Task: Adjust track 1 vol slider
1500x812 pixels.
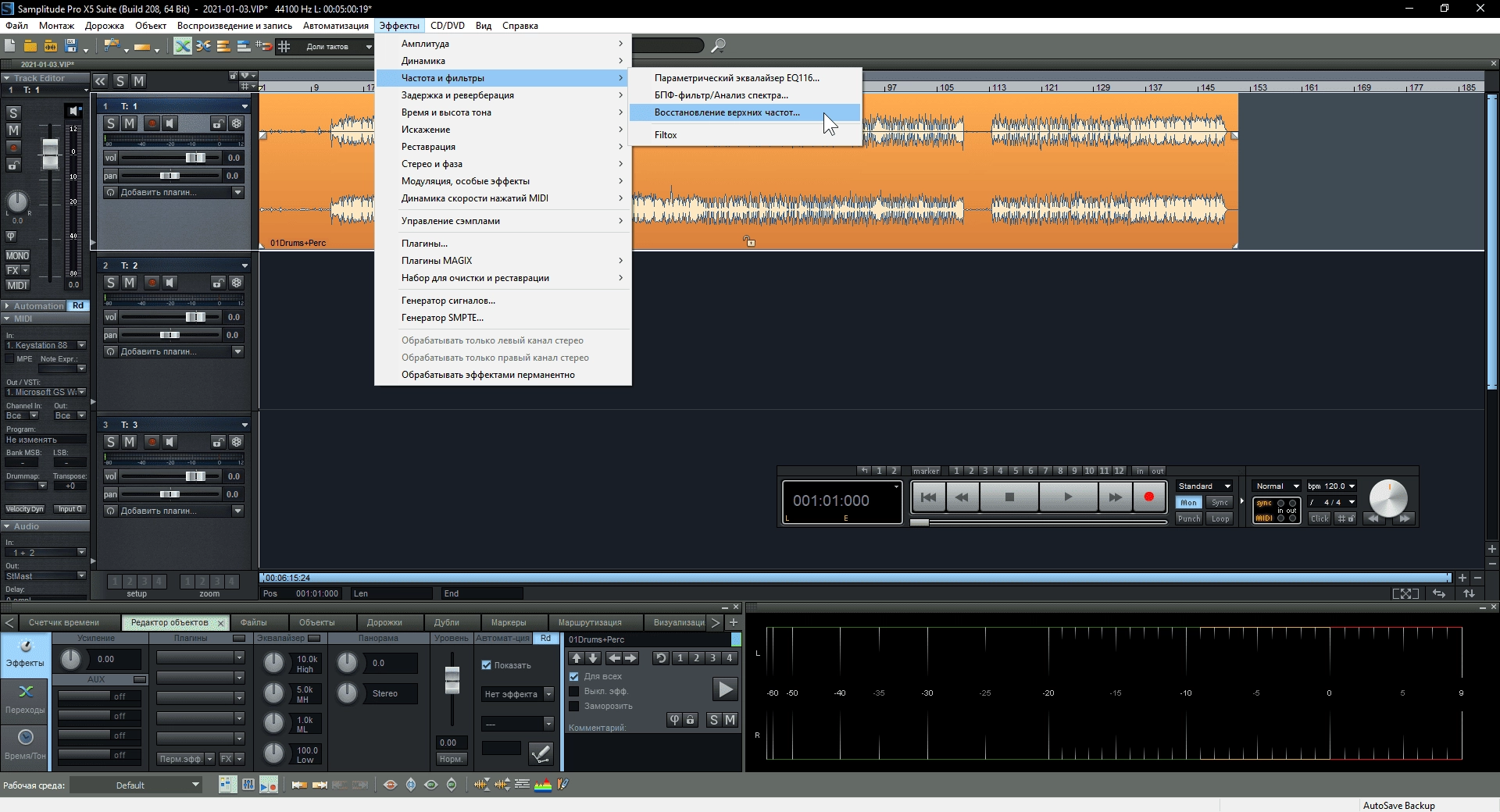Action: (x=195, y=158)
